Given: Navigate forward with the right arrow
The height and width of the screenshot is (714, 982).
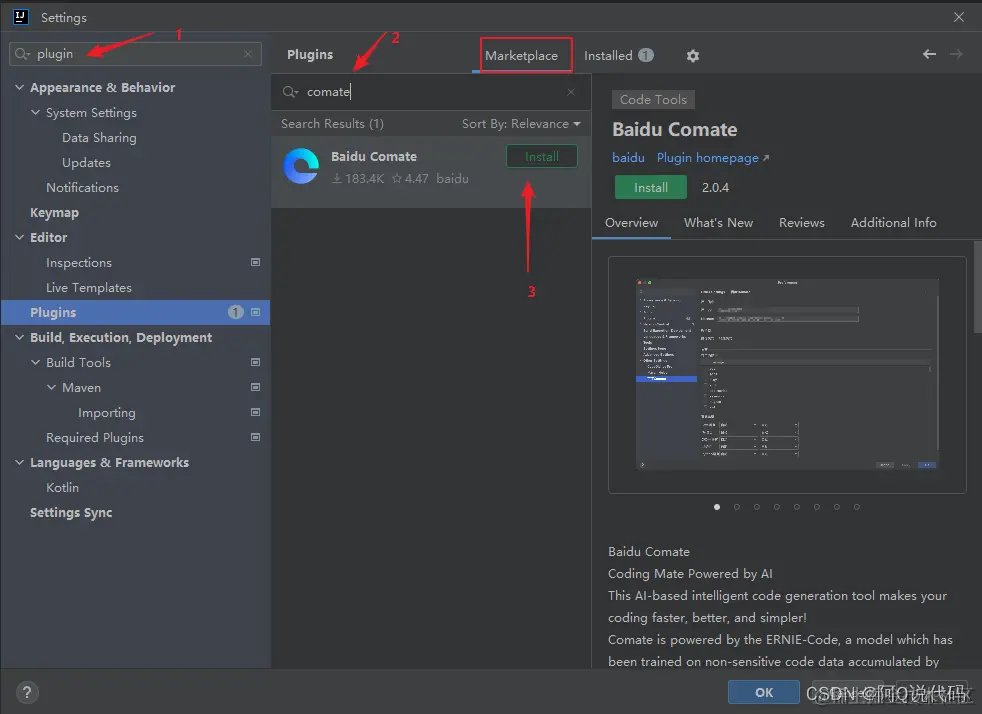Looking at the screenshot, I should (x=956, y=54).
